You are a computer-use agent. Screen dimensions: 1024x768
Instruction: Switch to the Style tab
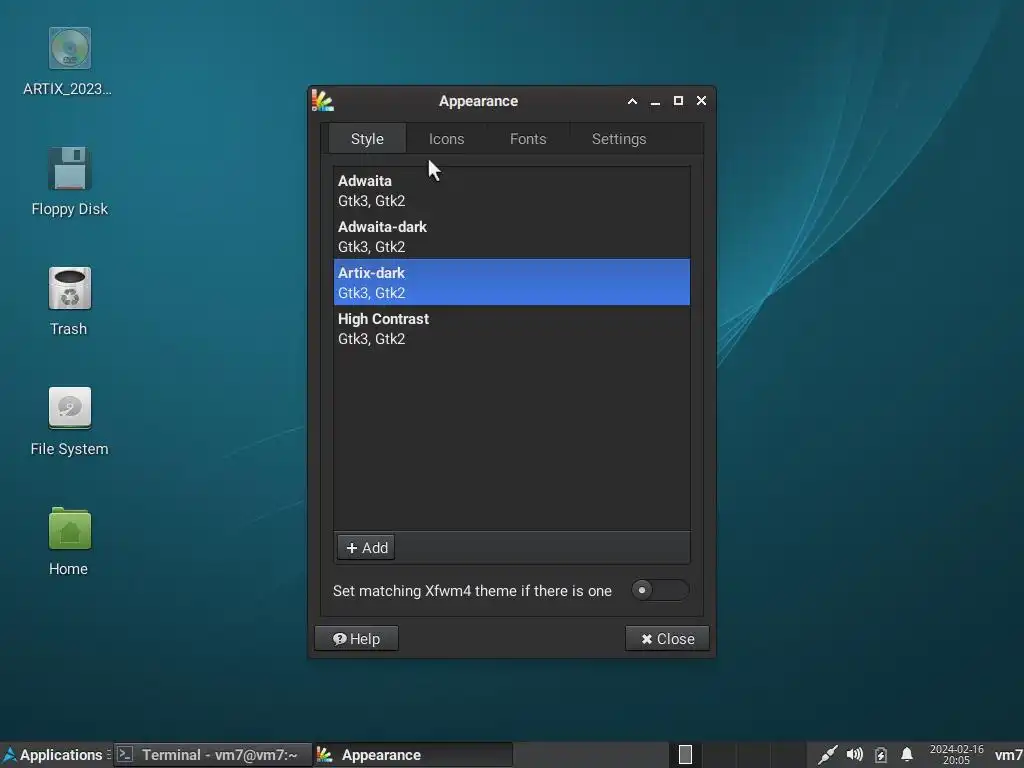coord(367,138)
